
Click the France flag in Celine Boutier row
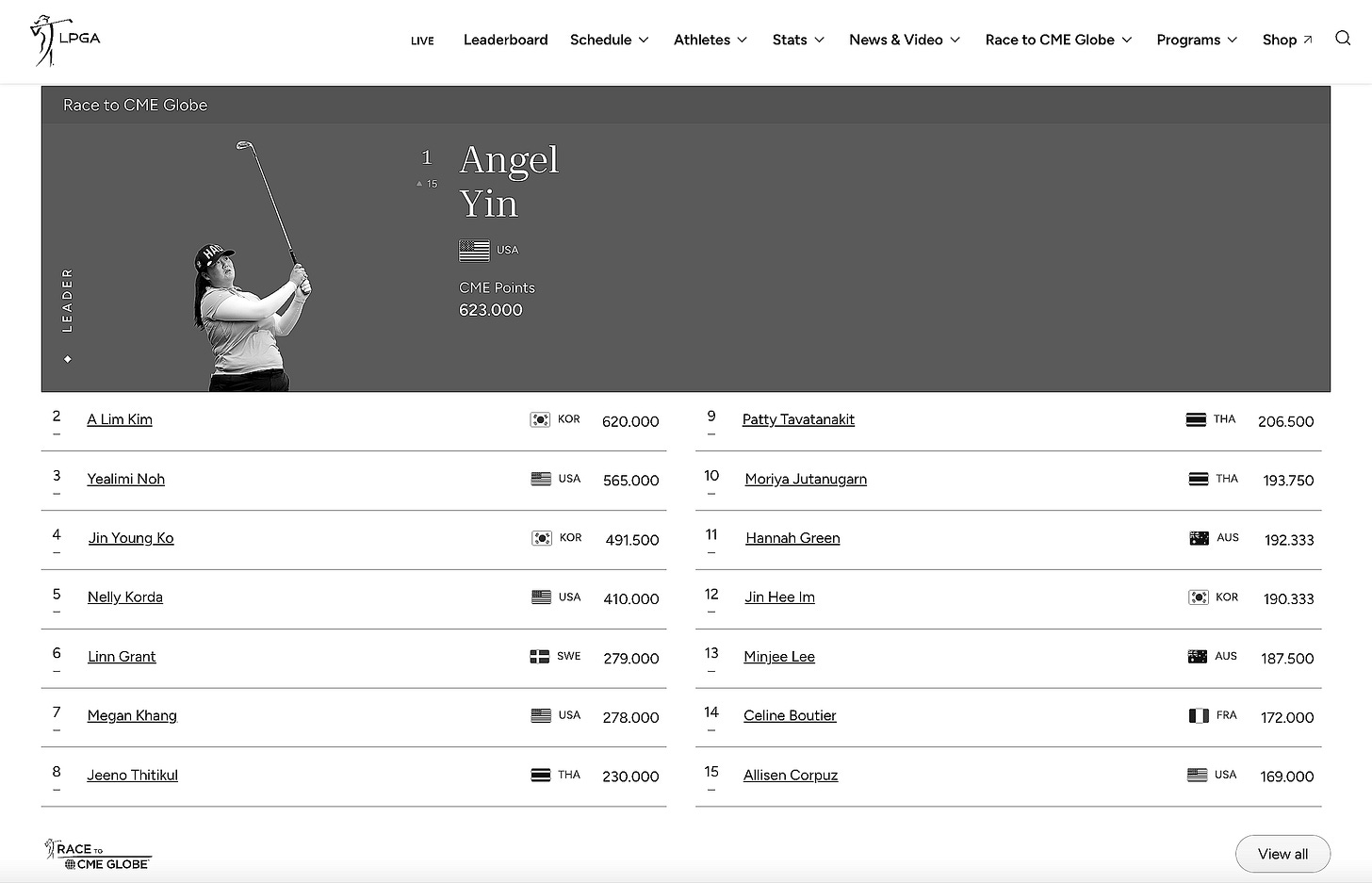point(1199,716)
